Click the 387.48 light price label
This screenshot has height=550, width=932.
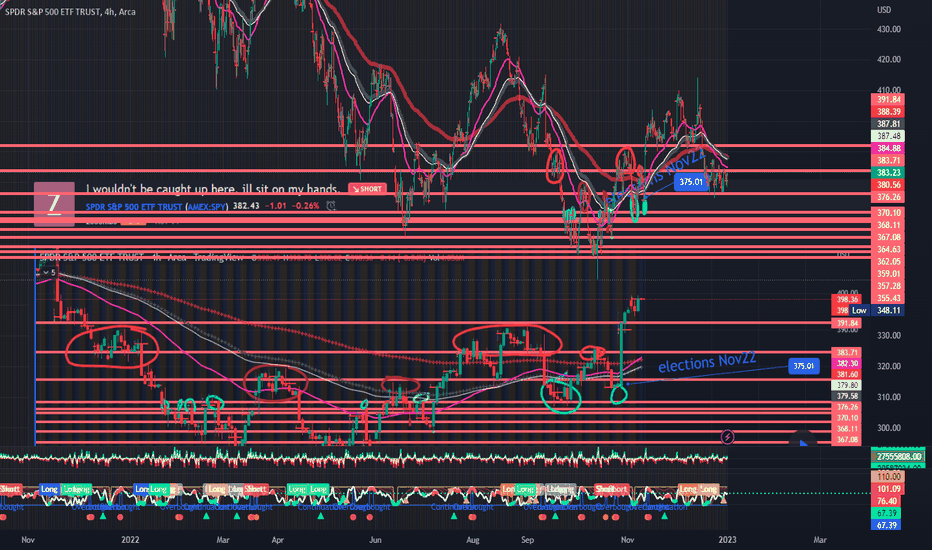(x=888, y=136)
